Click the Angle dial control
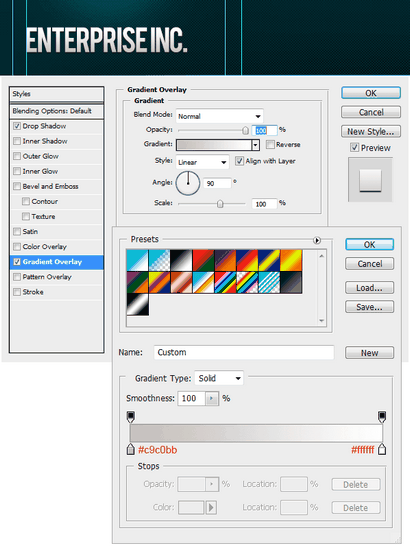The height and width of the screenshot is (555, 410). 188,183
